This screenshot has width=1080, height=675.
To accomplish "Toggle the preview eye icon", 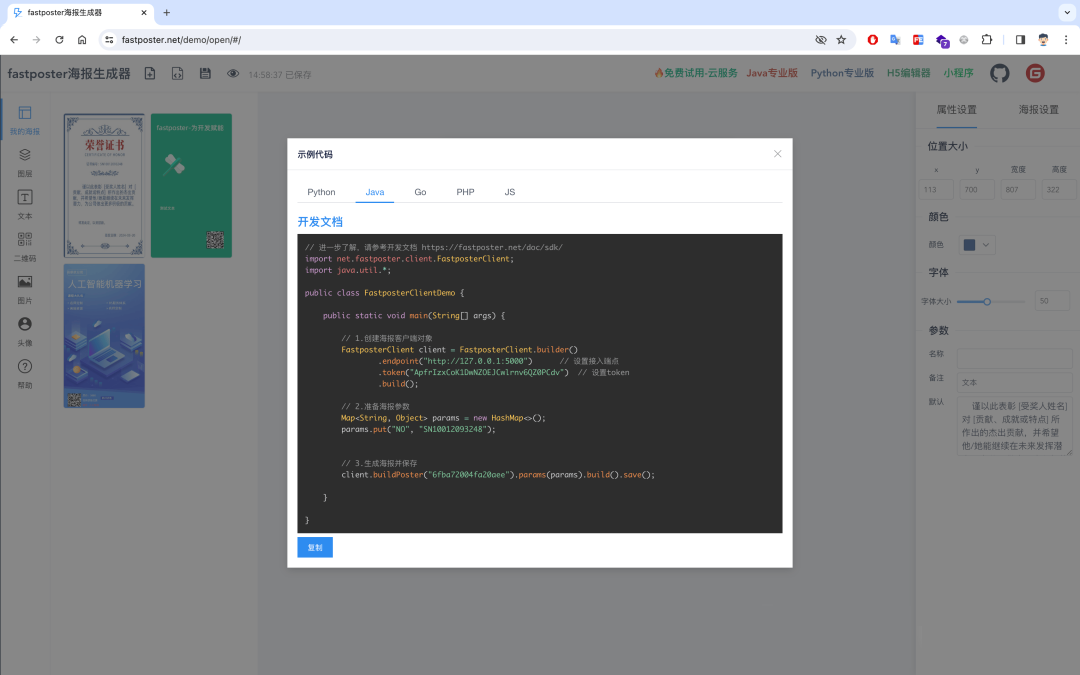I will tap(233, 73).
